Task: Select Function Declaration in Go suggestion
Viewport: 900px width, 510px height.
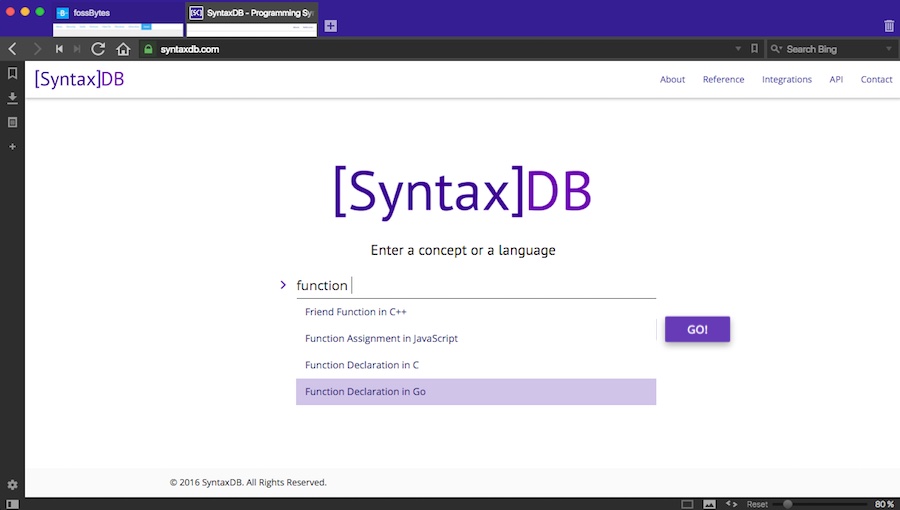Action: [475, 392]
